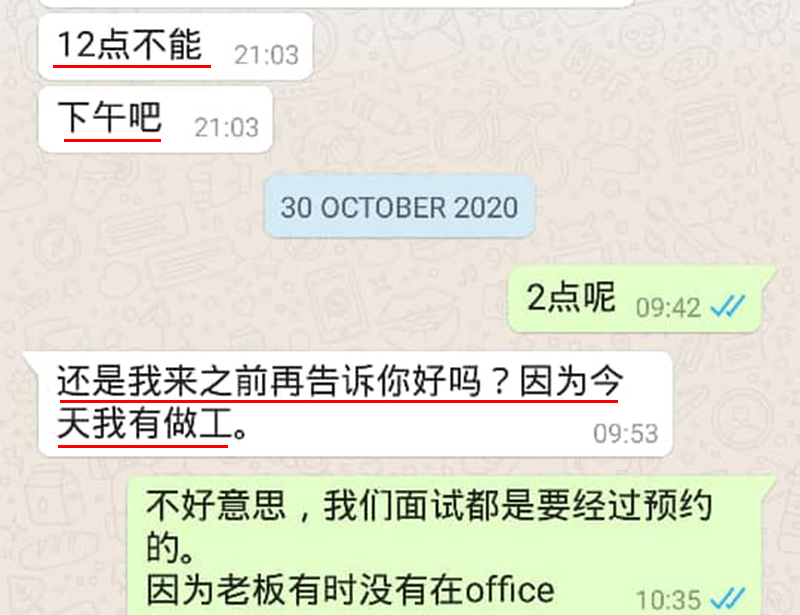
Task: Click the blue double-check beside 10:35
Action: click(x=728, y=599)
